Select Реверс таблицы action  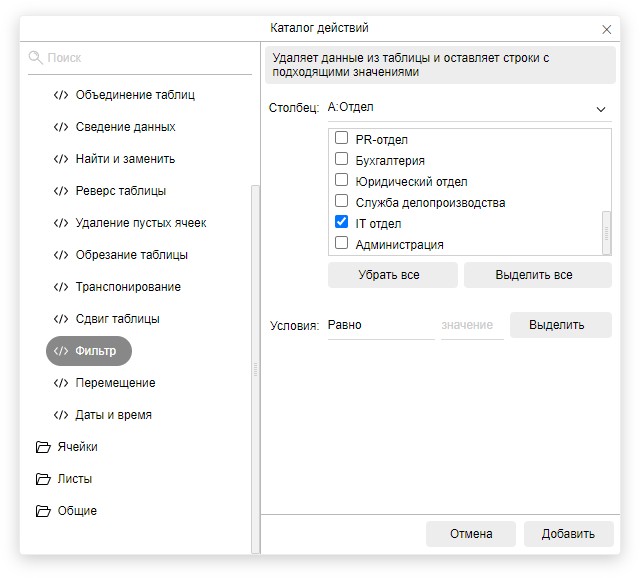tap(120, 191)
